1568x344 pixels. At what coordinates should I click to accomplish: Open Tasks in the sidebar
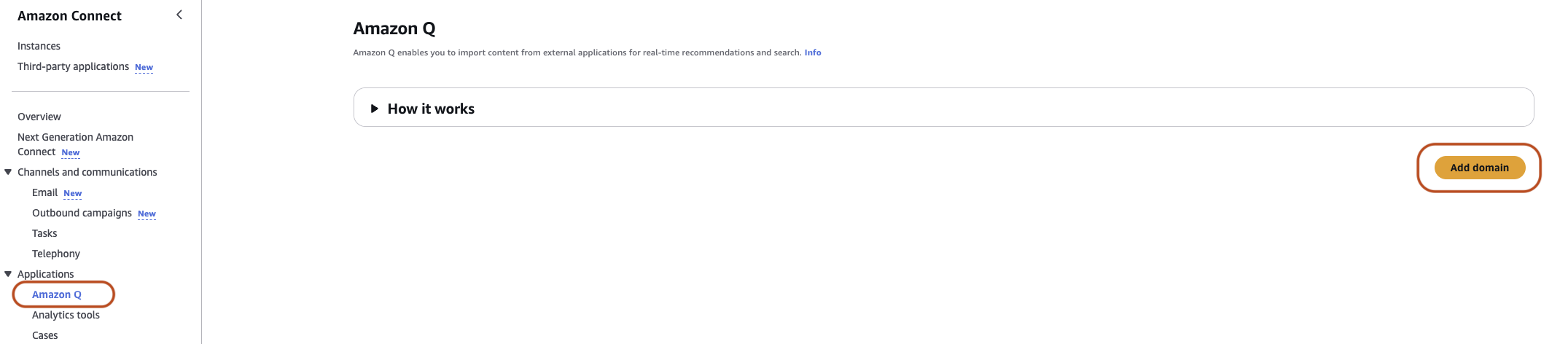click(44, 233)
